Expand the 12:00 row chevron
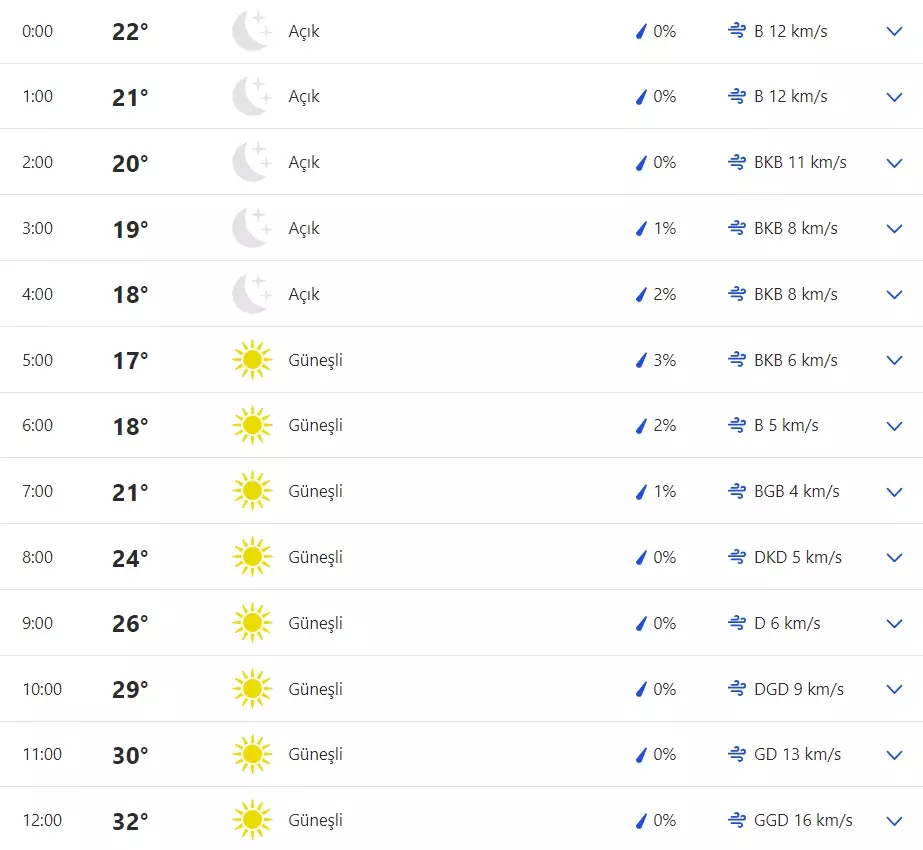This screenshot has width=923, height=850. tap(895, 821)
